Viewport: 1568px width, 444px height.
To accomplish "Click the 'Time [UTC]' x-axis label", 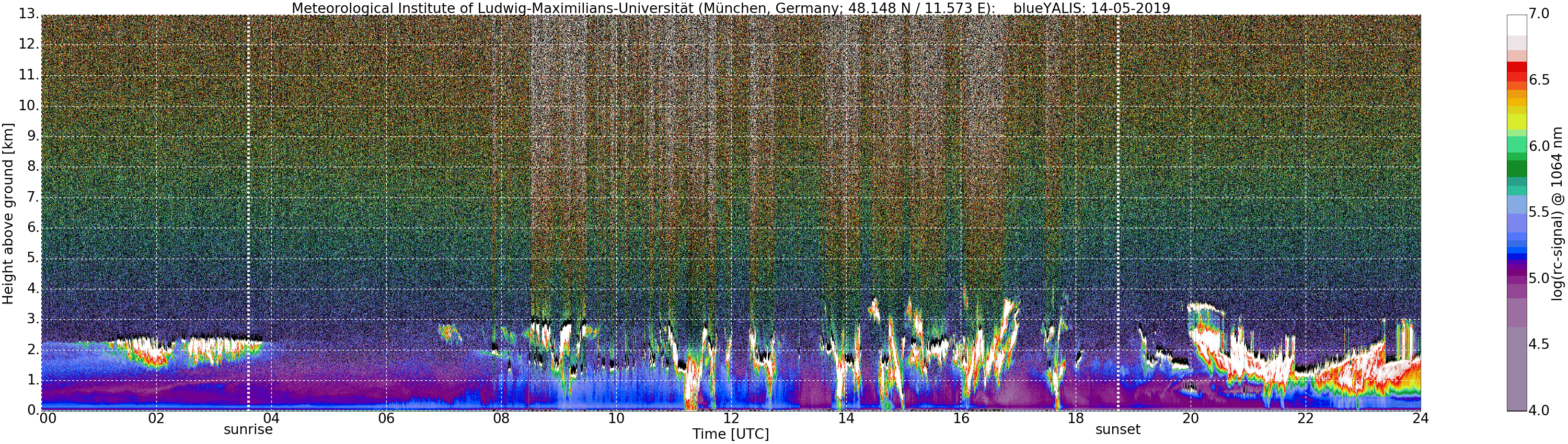I will (x=731, y=434).
